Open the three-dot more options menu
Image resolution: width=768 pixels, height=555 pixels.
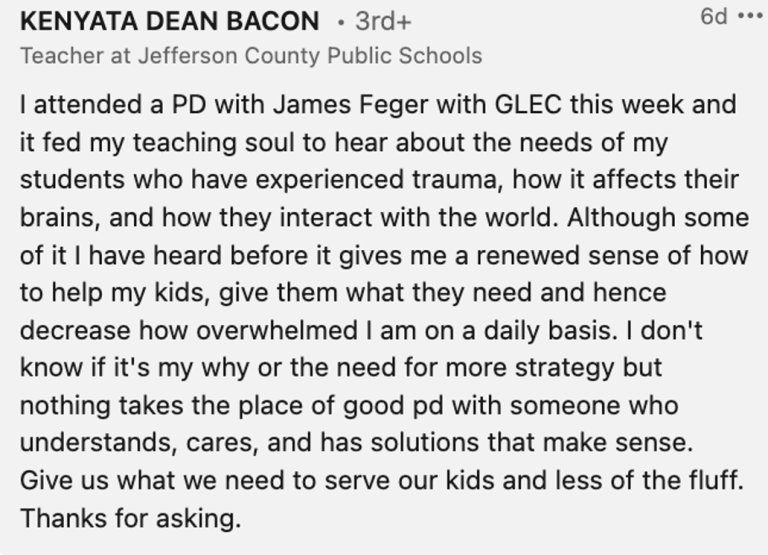pos(750,16)
